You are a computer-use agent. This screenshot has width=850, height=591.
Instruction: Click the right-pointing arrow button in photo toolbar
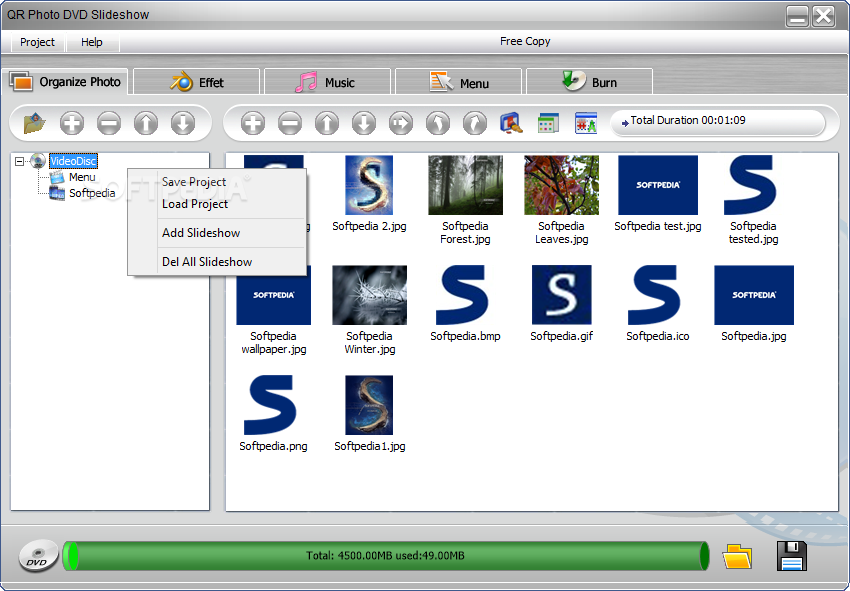401,123
